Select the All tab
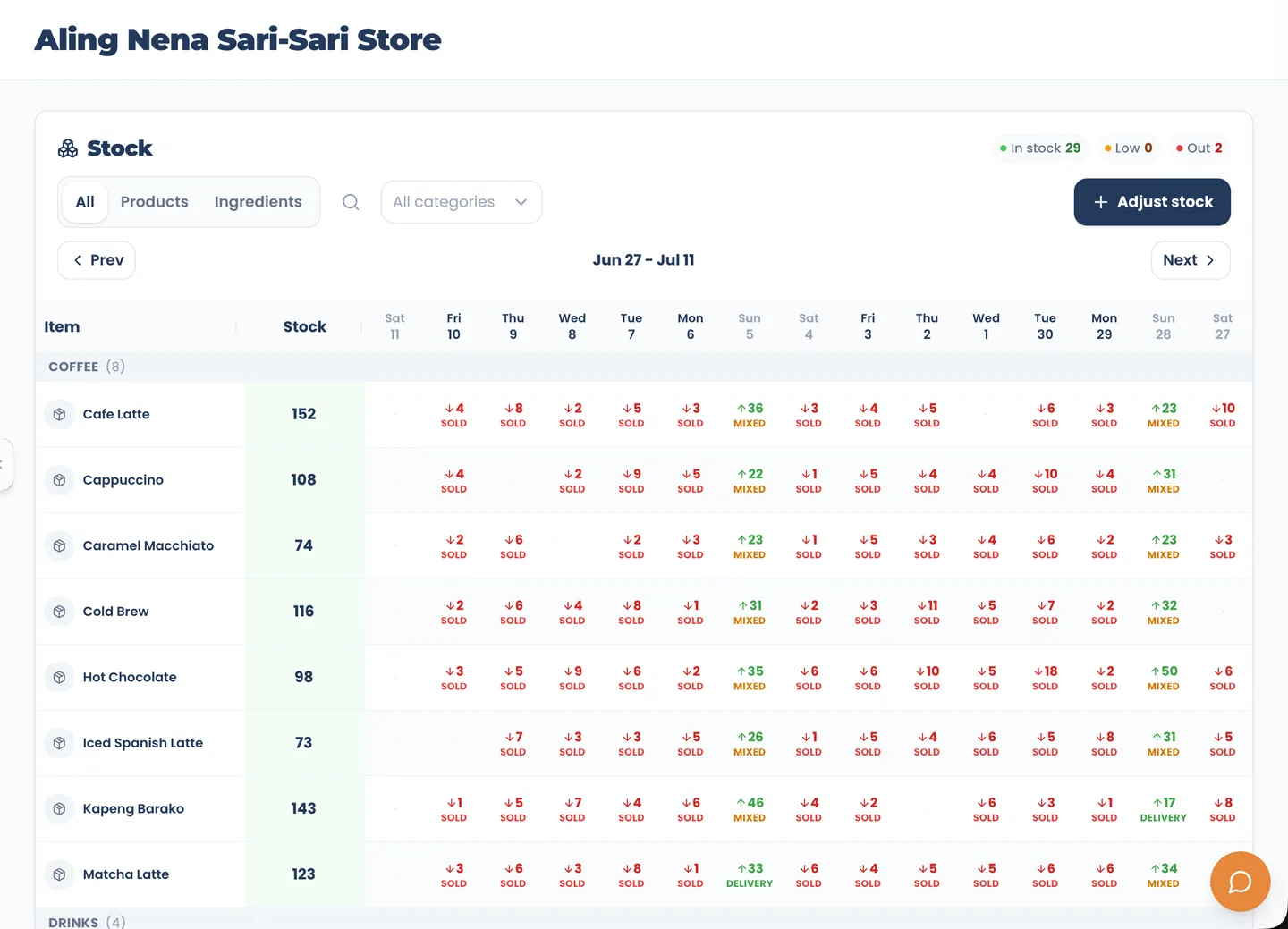The height and width of the screenshot is (929, 1288). 85,202
